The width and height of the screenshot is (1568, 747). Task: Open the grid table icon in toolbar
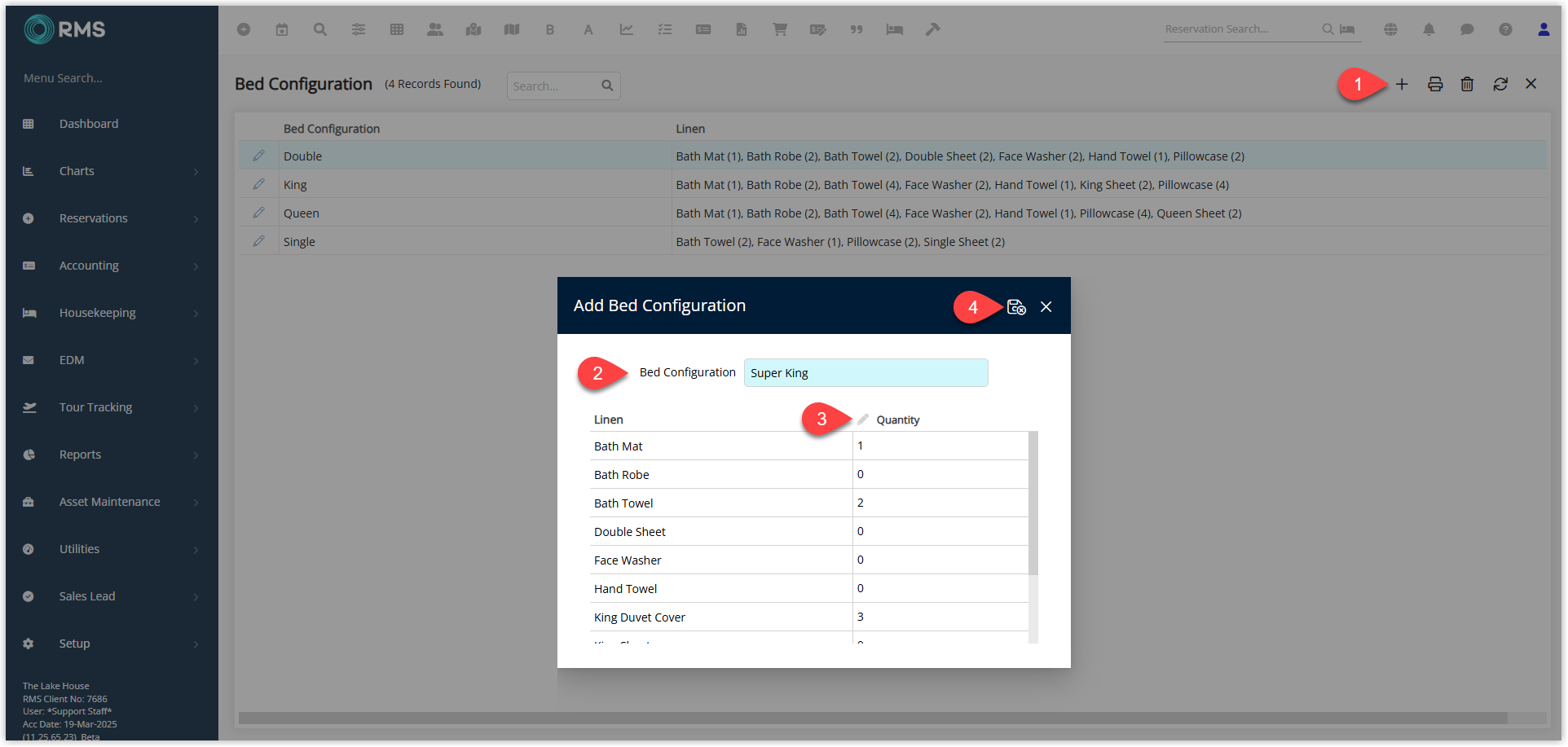397,29
